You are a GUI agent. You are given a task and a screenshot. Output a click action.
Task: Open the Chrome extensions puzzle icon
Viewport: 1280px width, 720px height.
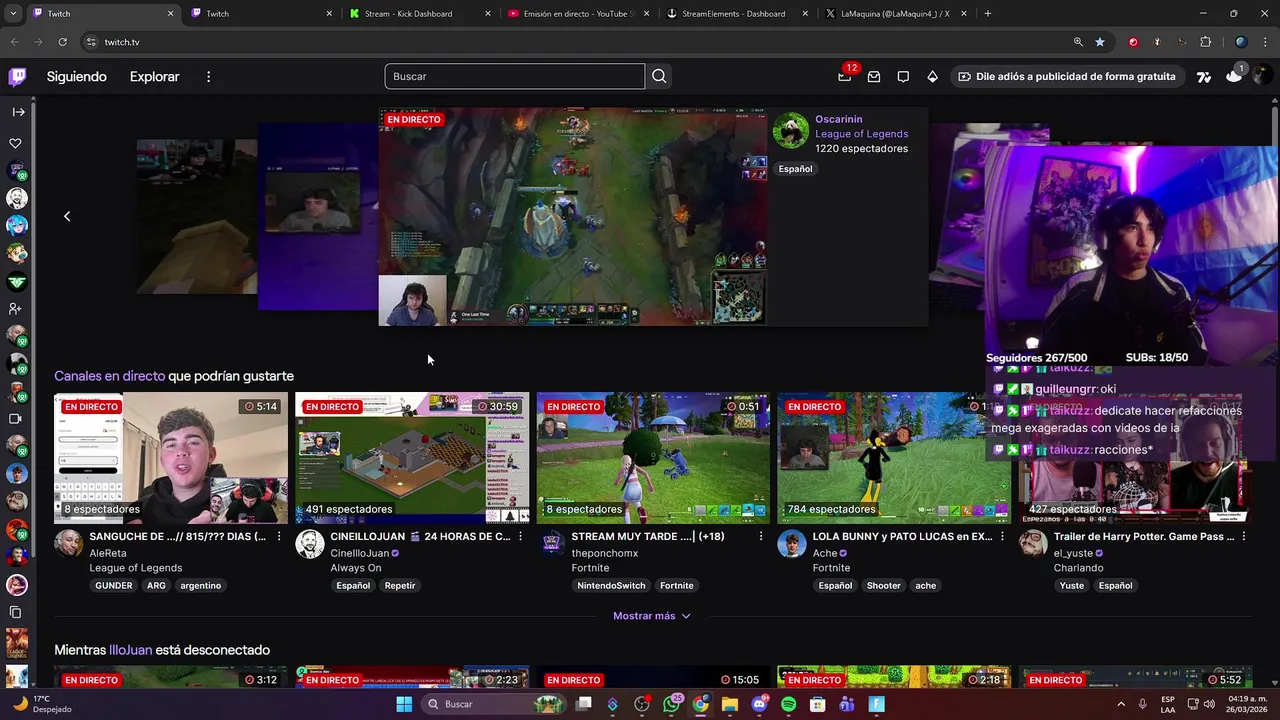(x=1205, y=42)
